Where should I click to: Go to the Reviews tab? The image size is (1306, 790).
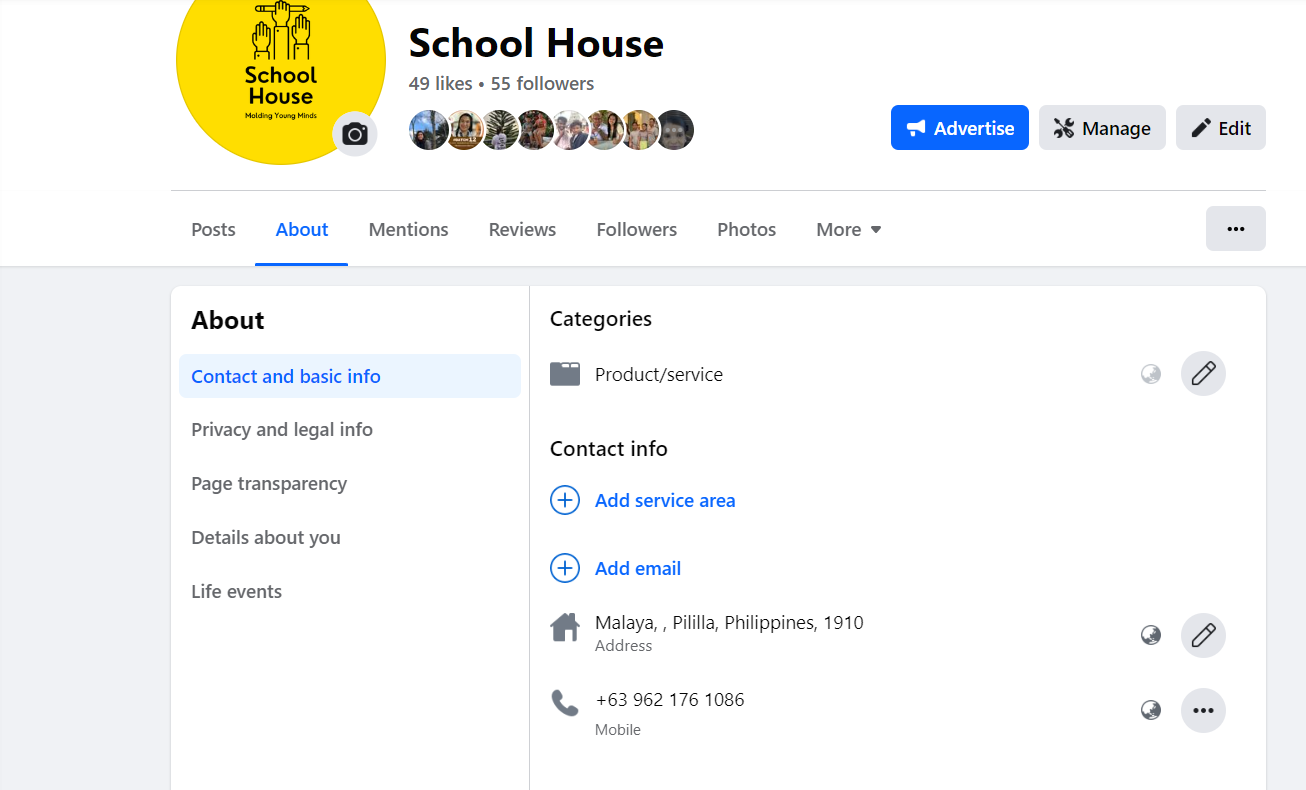[x=522, y=230]
